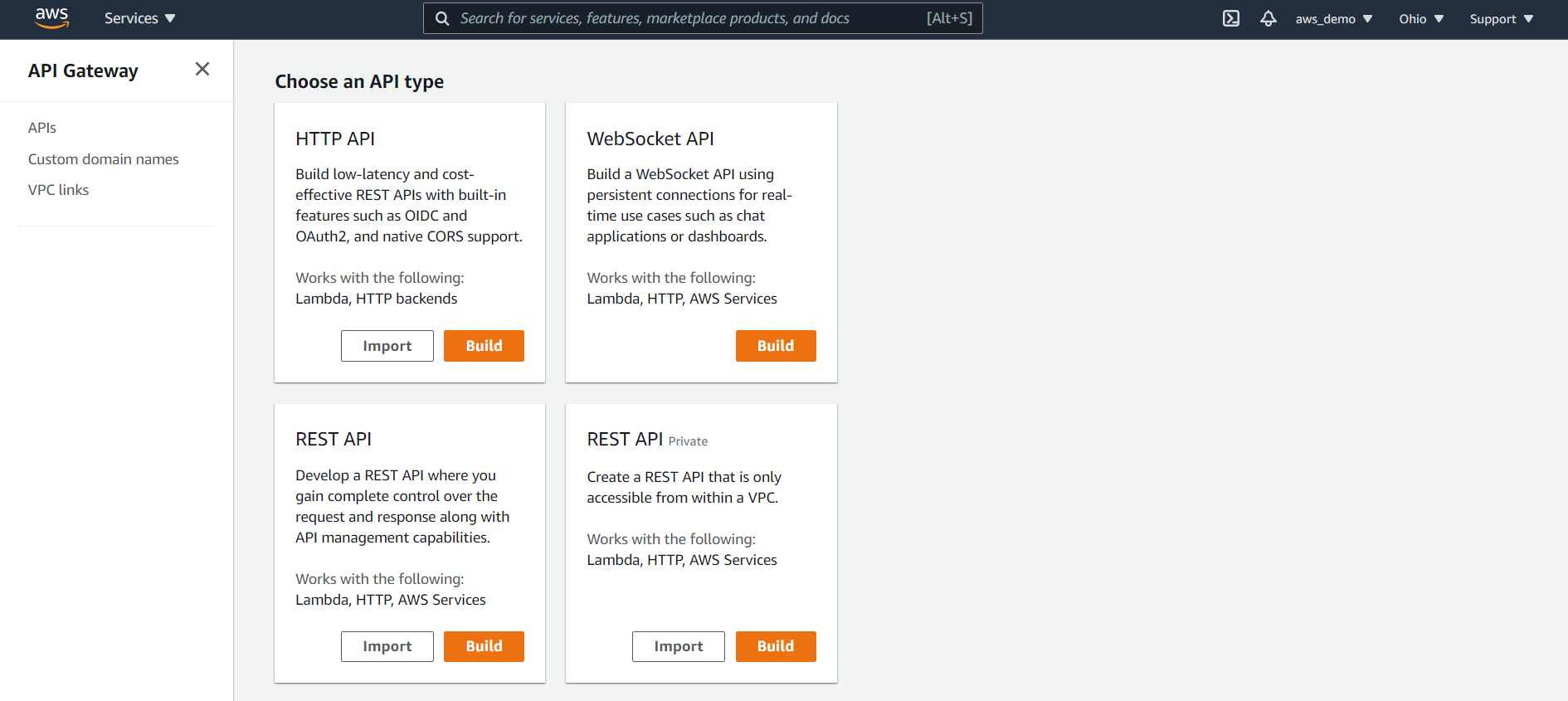Import a REST API Private
Viewport: 1568px width, 701px height.
(678, 646)
